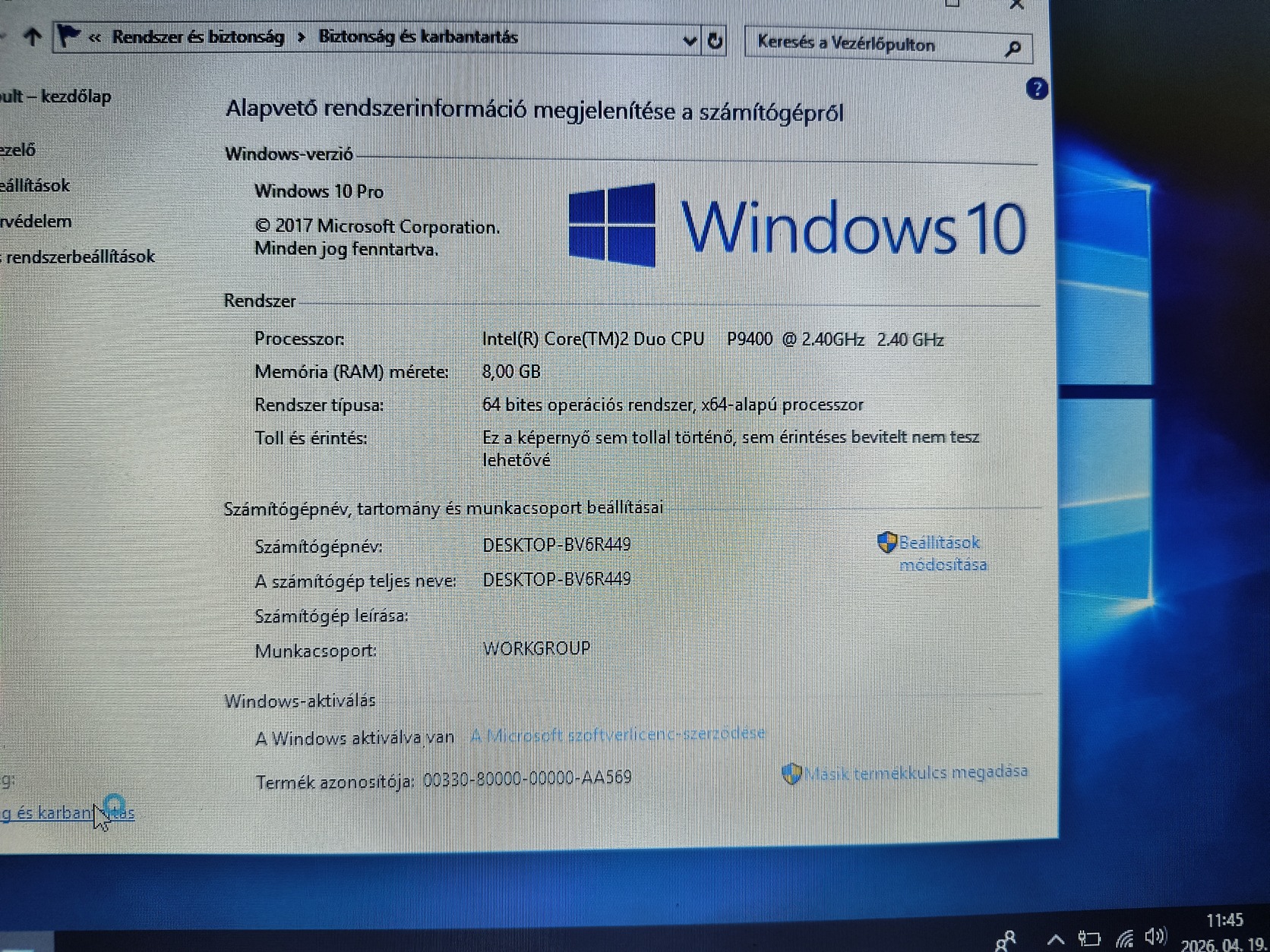
Task: Open the kezdőlap link in the sidebar
Action: (55, 96)
